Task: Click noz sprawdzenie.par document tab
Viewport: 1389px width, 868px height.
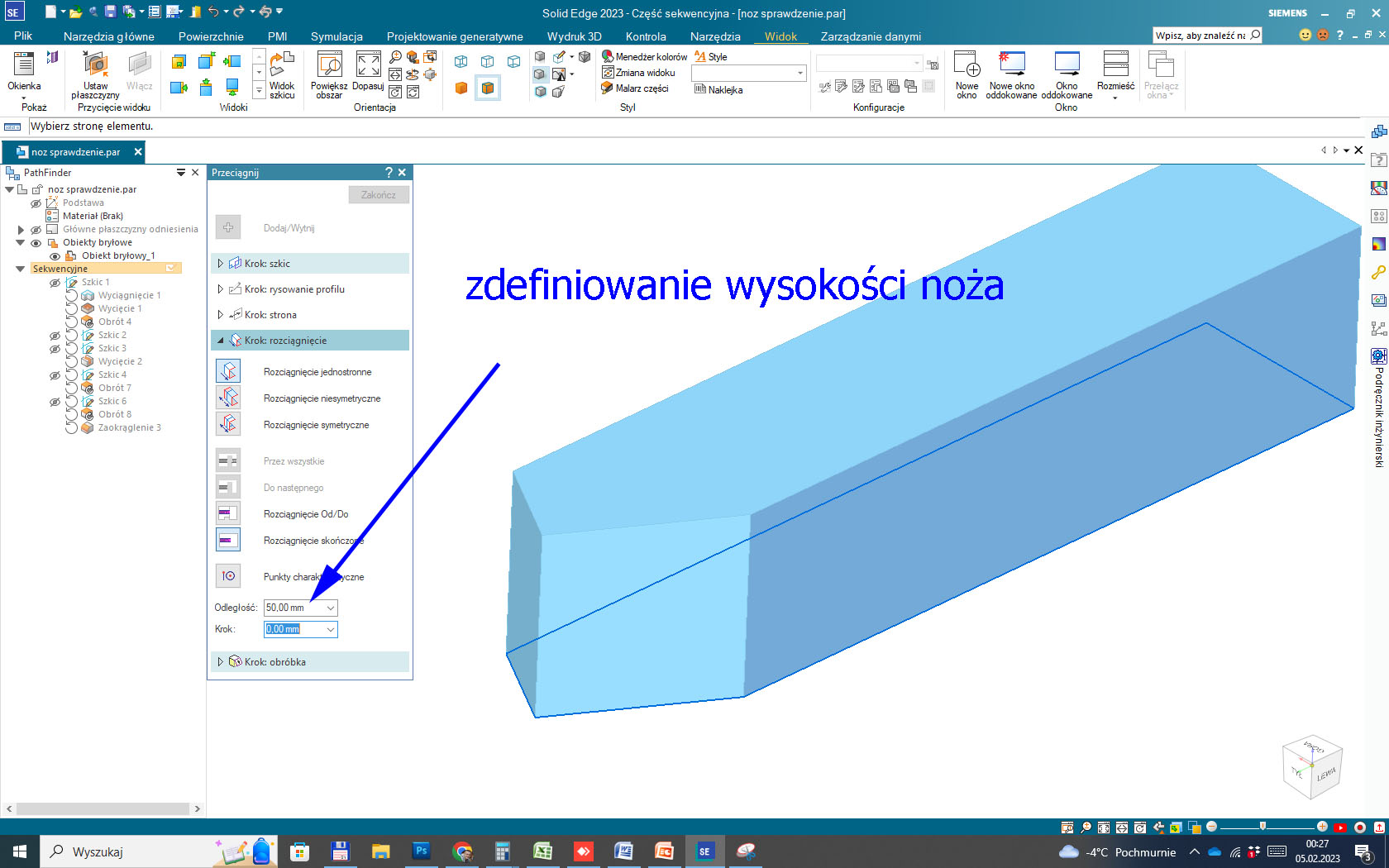Action: click(75, 152)
